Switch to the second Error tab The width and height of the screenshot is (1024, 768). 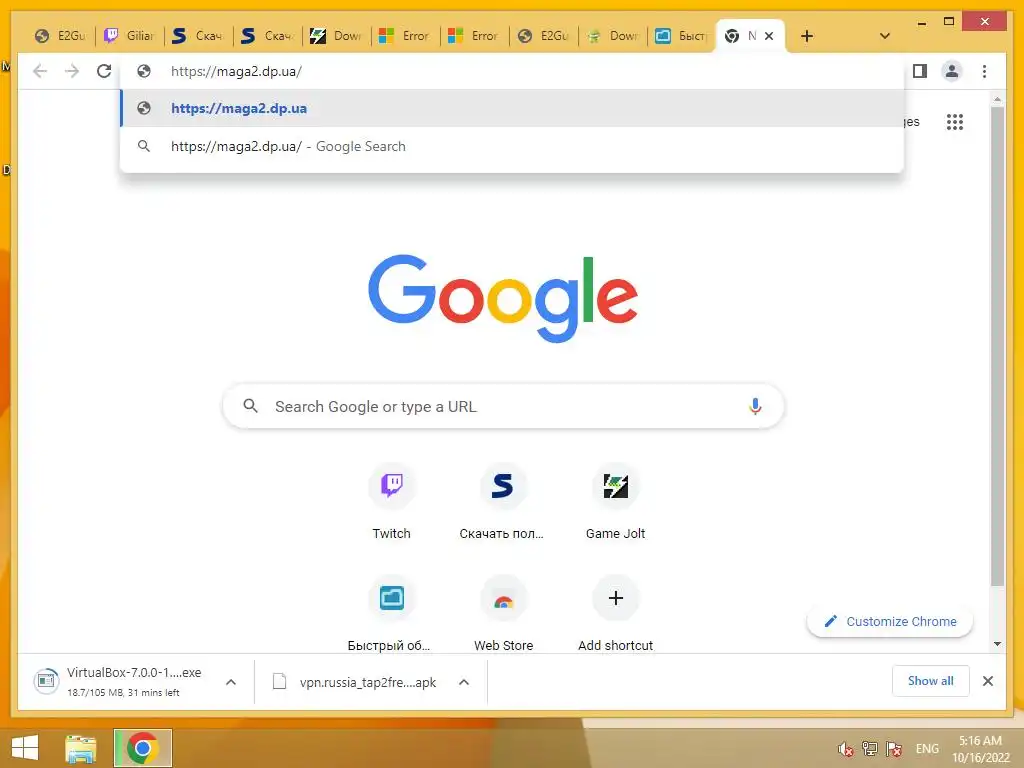pyautogui.click(x=474, y=36)
